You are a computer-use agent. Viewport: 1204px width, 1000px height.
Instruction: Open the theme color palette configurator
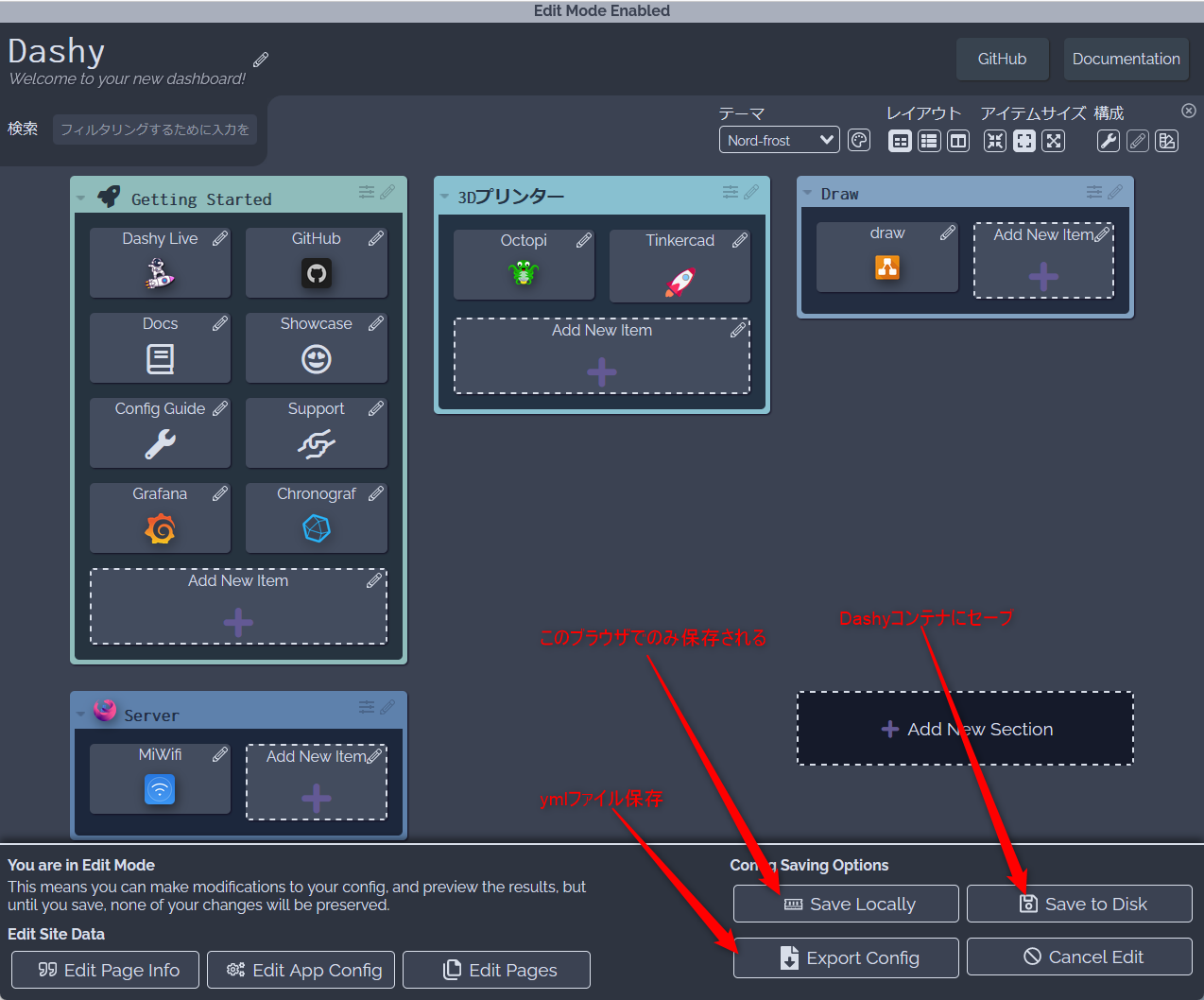[x=859, y=141]
